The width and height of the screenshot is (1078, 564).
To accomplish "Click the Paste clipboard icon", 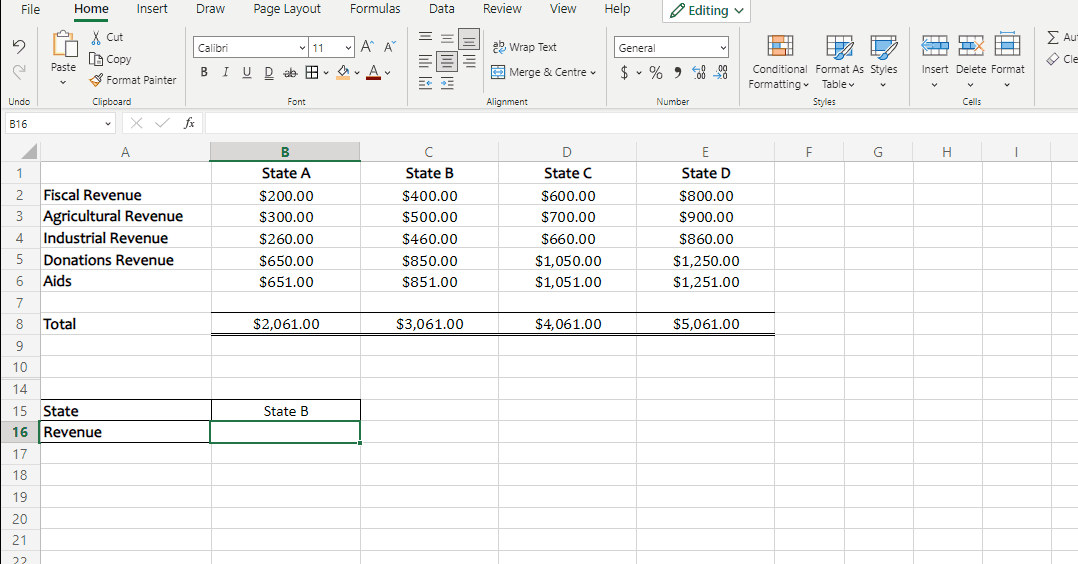I will [x=64, y=44].
